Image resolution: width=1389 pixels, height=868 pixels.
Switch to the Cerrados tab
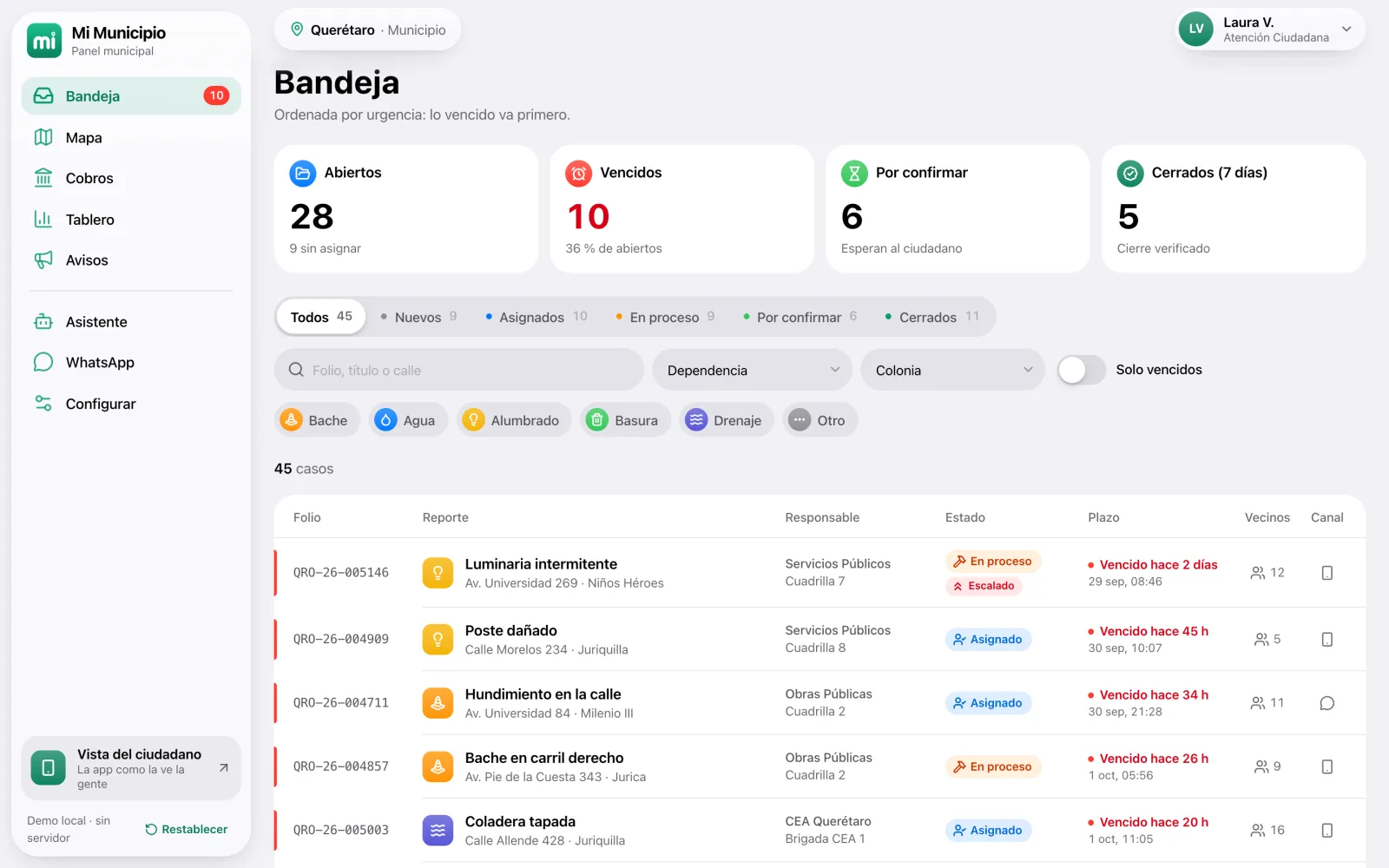click(931, 317)
